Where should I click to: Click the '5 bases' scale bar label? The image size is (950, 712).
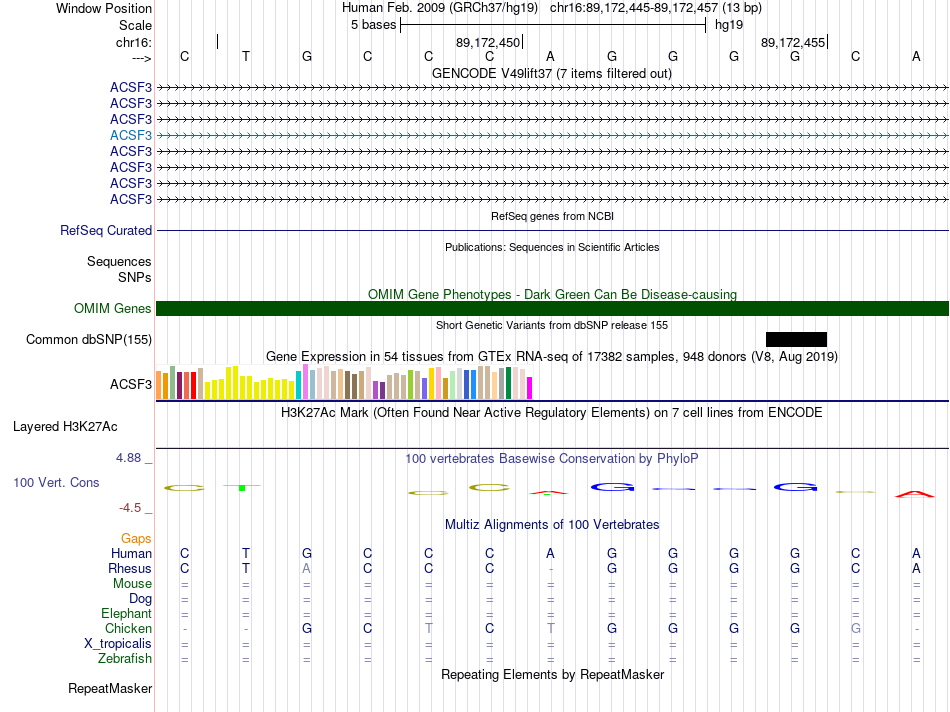click(x=373, y=25)
